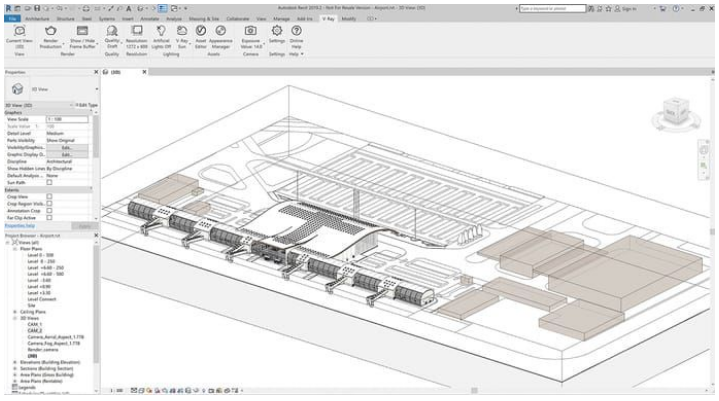Select CAM_1 in the 3D Views list

pyautogui.click(x=31, y=323)
